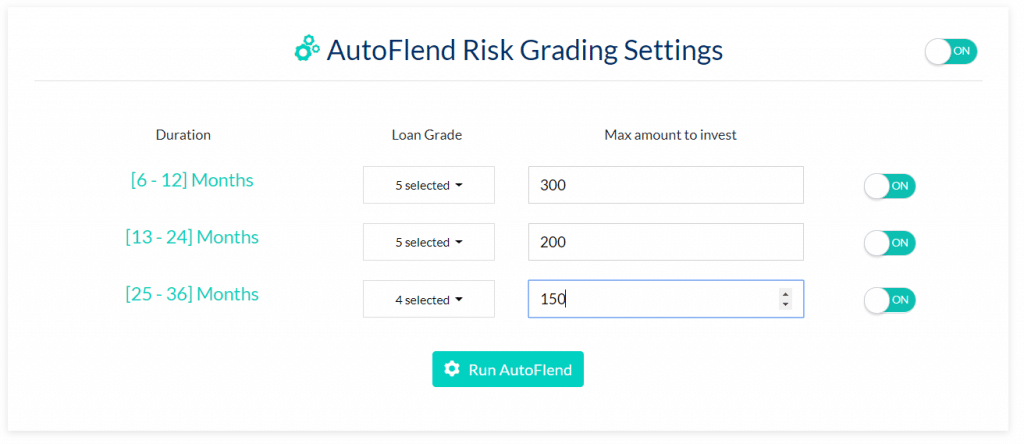Expand Loan Grade dropdown for 13-24 Months
This screenshot has width=1024, height=444.
tap(428, 242)
